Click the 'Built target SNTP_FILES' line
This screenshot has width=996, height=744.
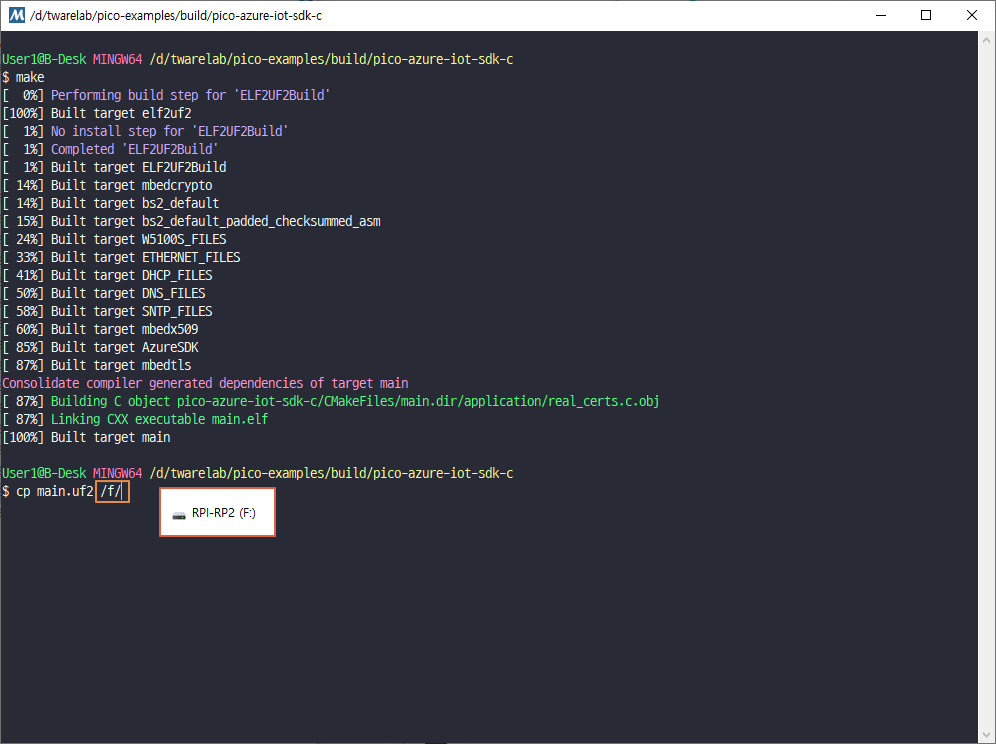pyautogui.click(x=107, y=311)
